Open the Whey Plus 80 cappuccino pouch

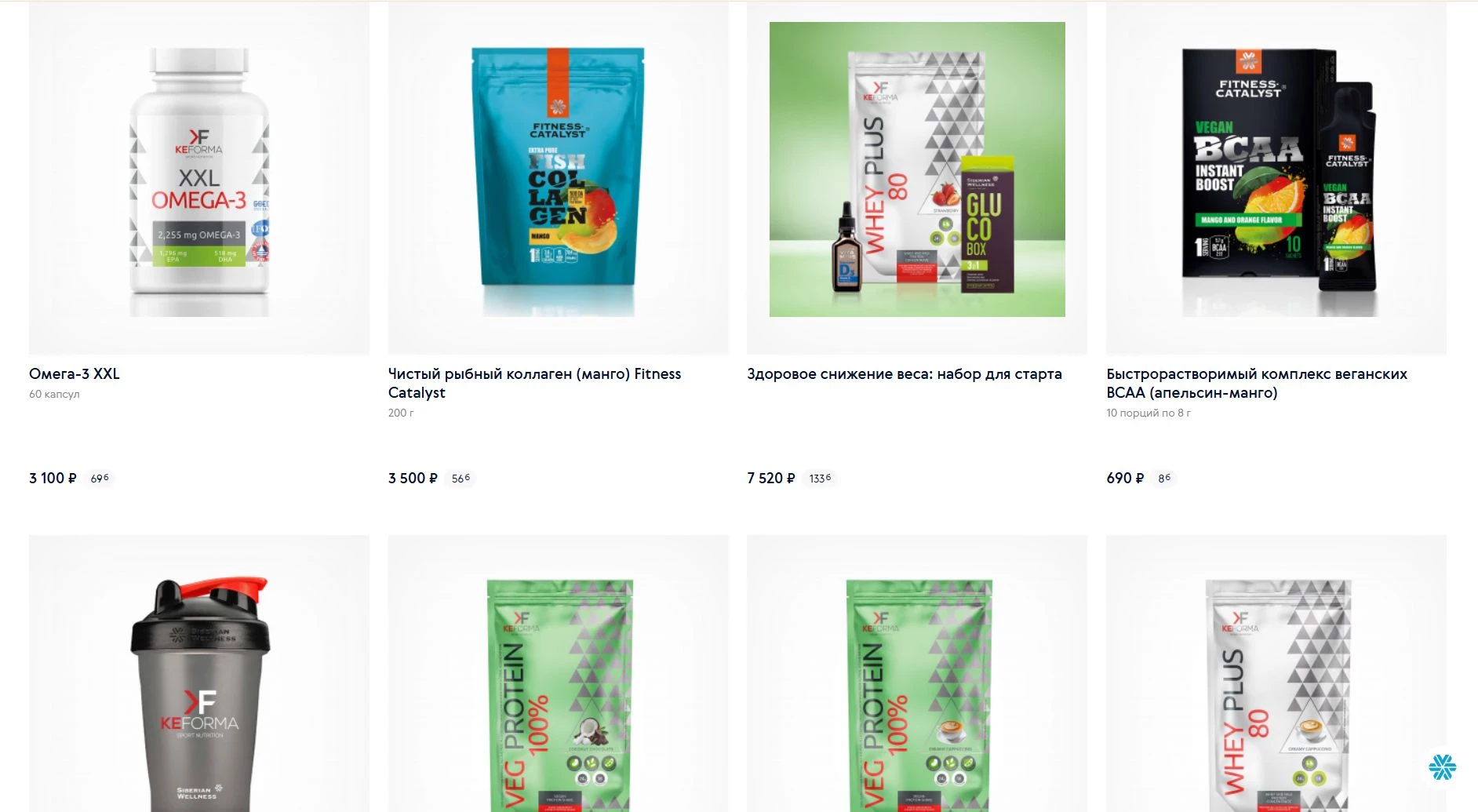point(1276,674)
